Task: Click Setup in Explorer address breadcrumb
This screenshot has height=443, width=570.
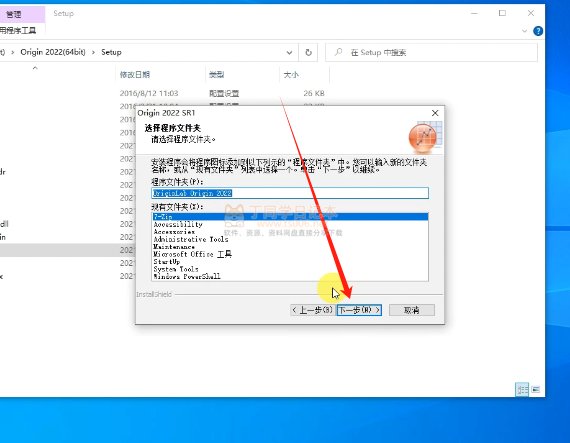Action: 111,52
